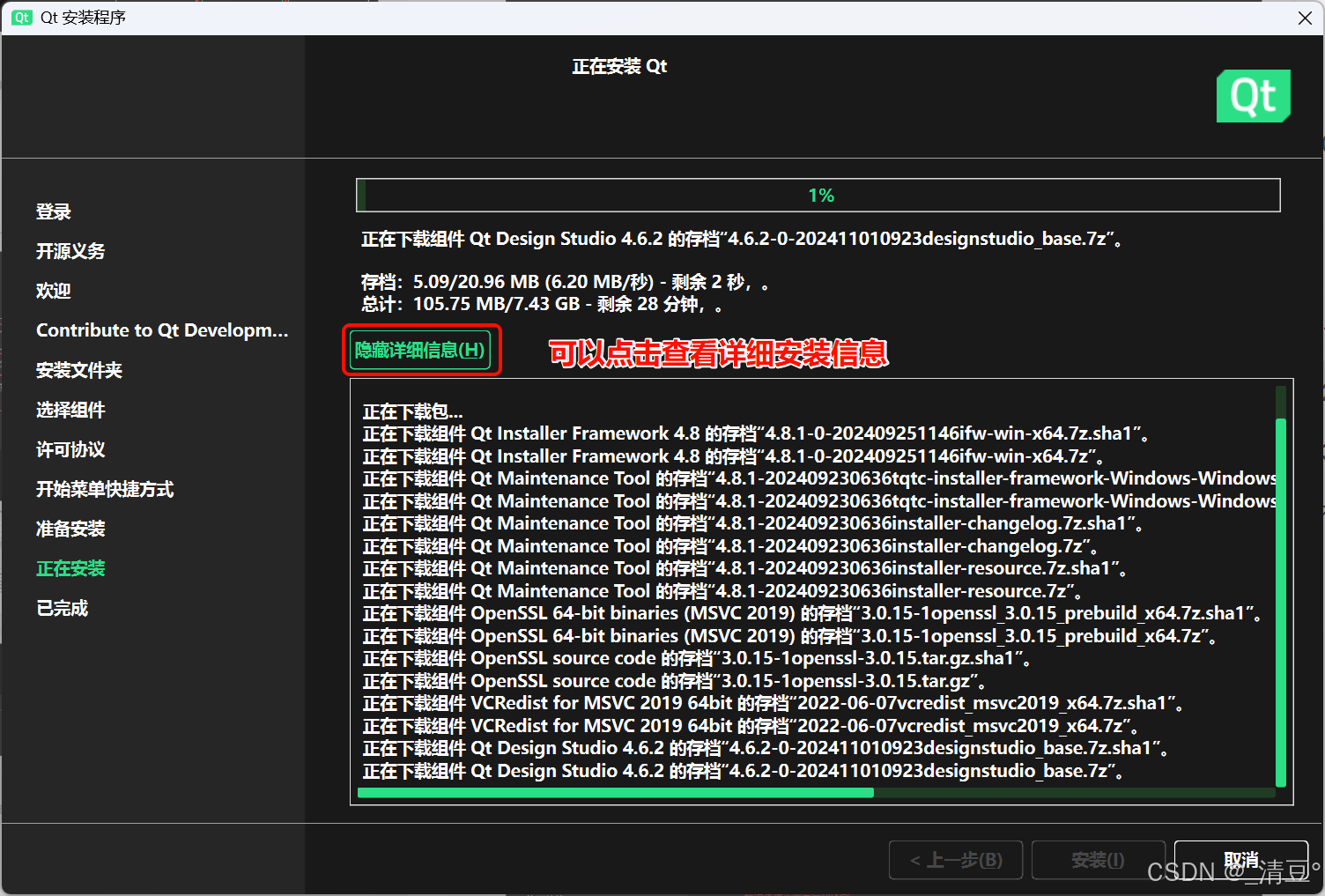This screenshot has height=896, width=1325.
Task: Select 选择组件 step in sidebar
Action: [70, 410]
